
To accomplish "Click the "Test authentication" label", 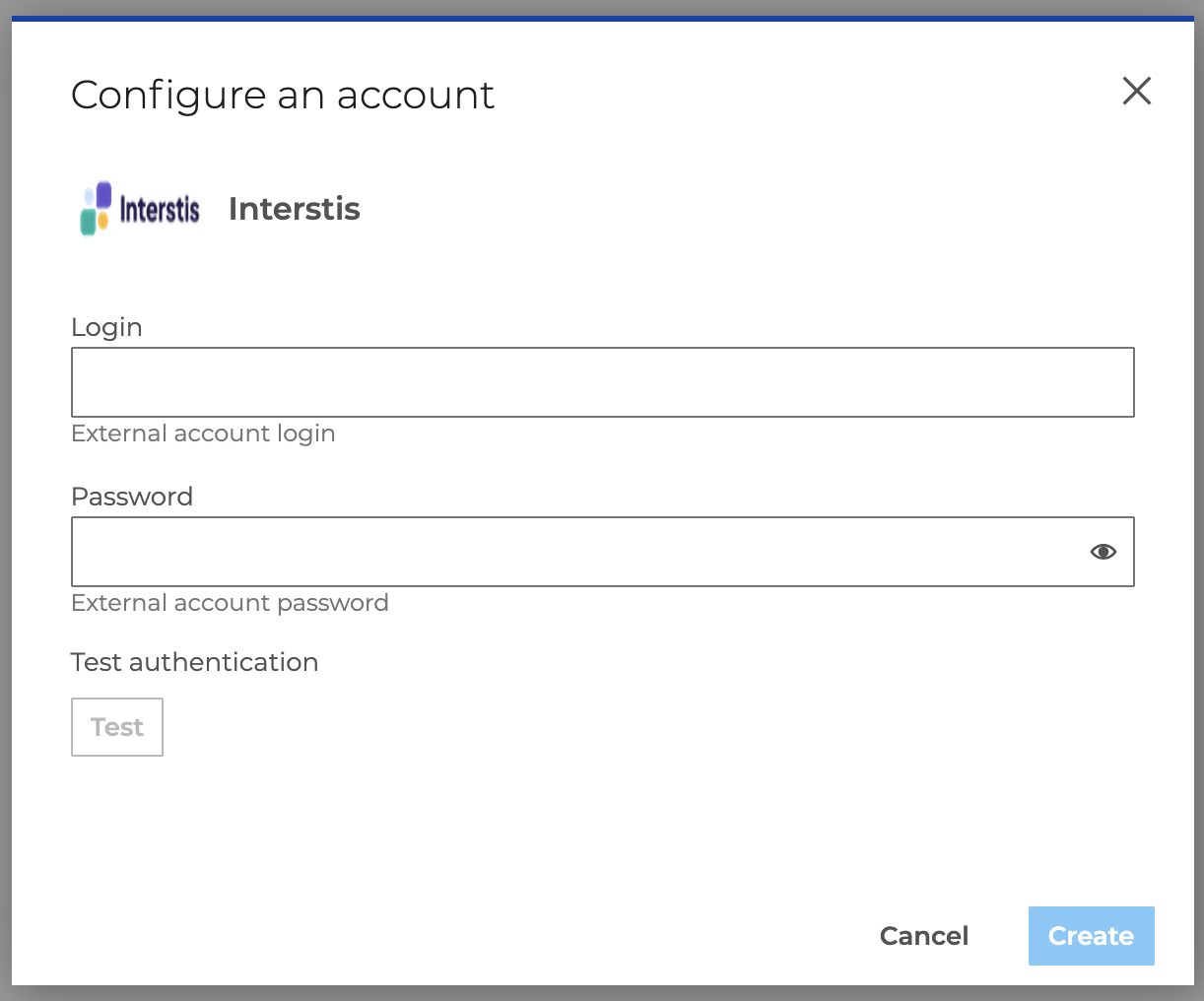I will 194,662.
